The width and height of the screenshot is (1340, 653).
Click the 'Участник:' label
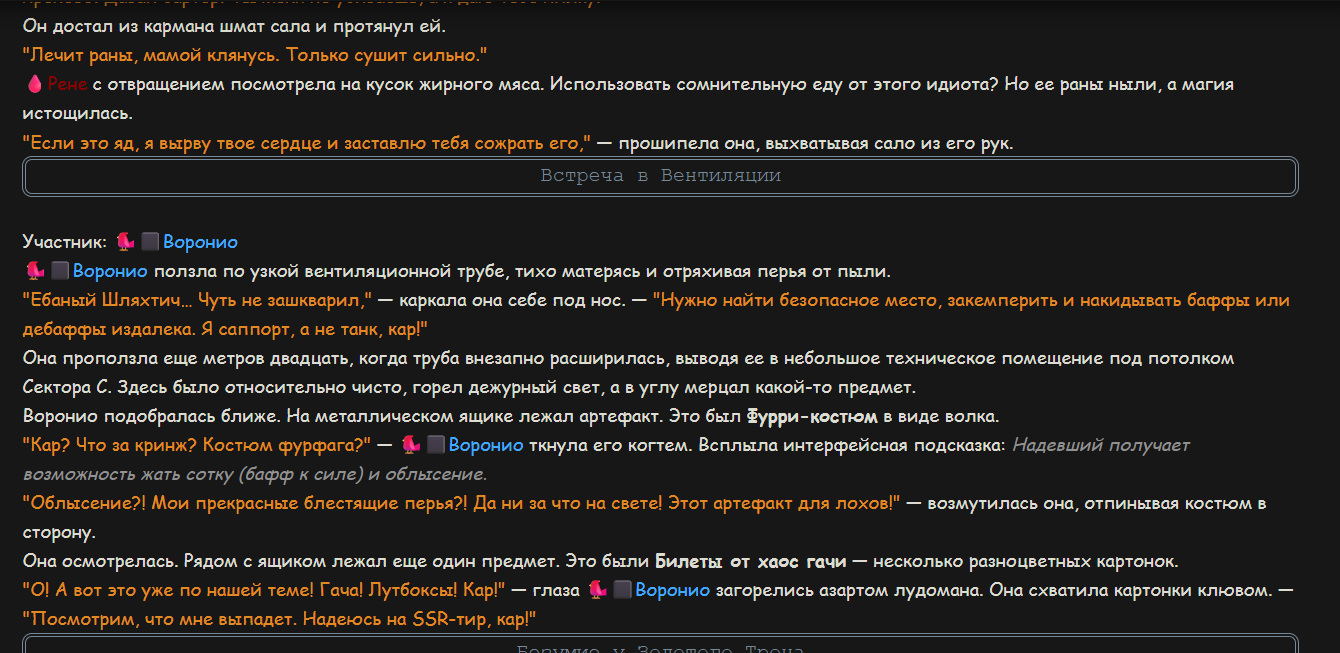tap(64, 242)
